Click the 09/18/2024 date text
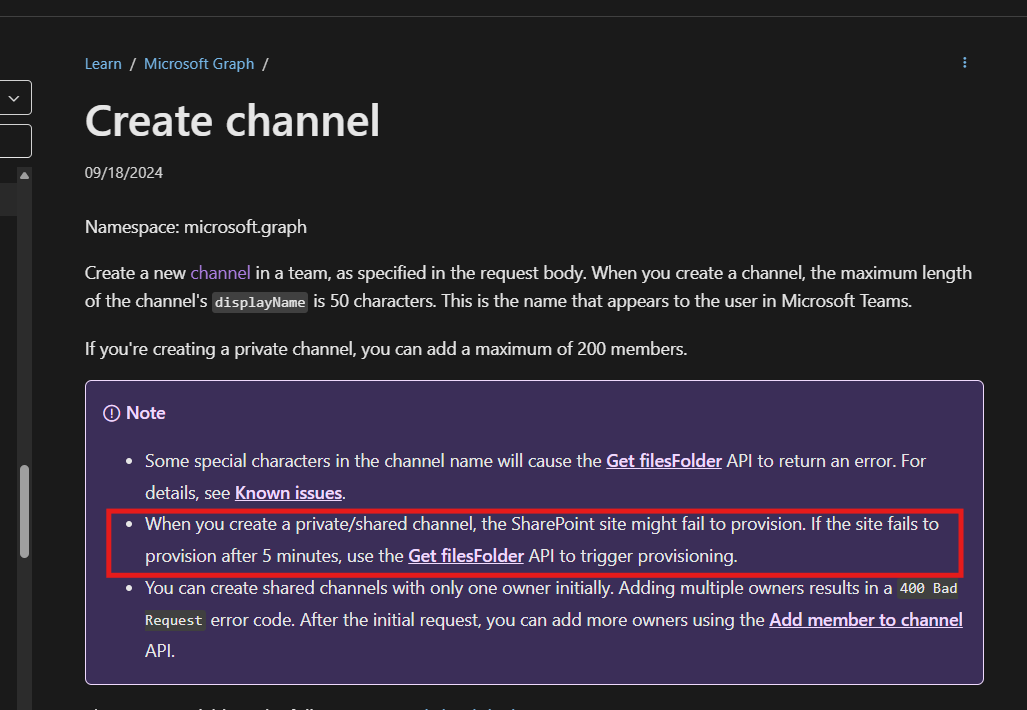This screenshot has width=1027, height=710. (x=124, y=173)
